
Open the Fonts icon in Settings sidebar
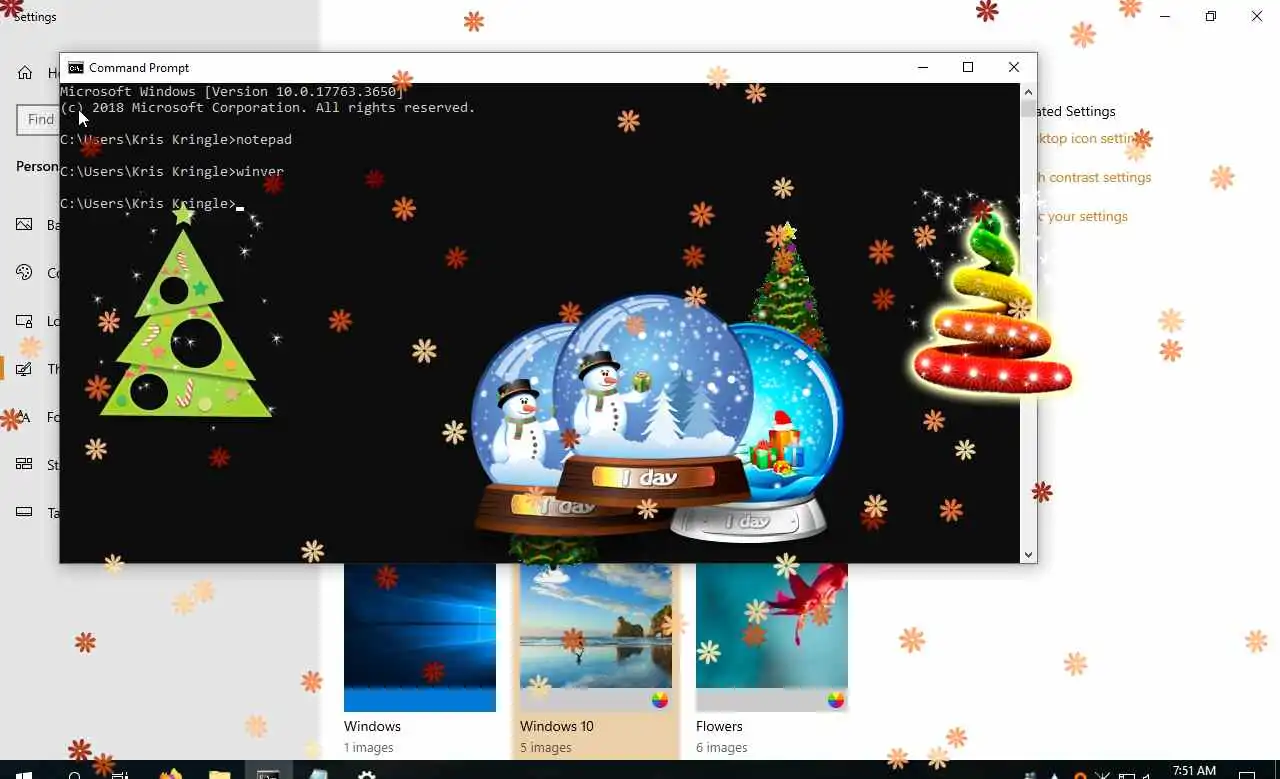tap(25, 417)
